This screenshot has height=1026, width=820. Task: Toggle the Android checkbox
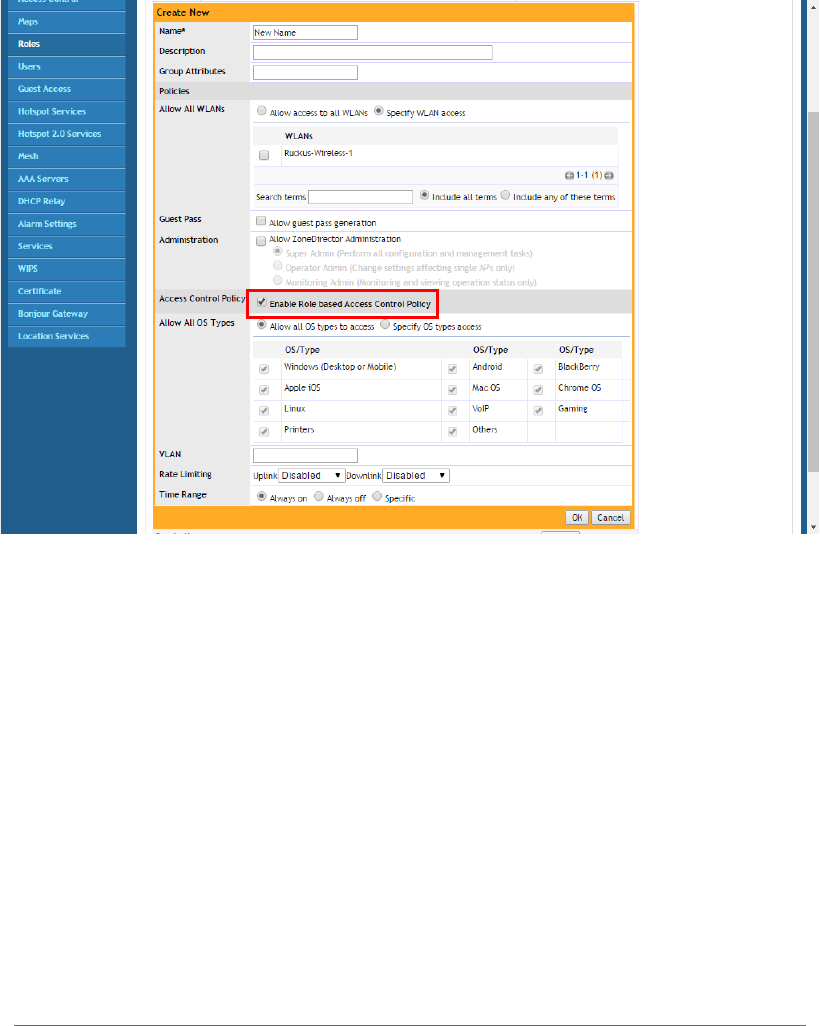click(452, 369)
